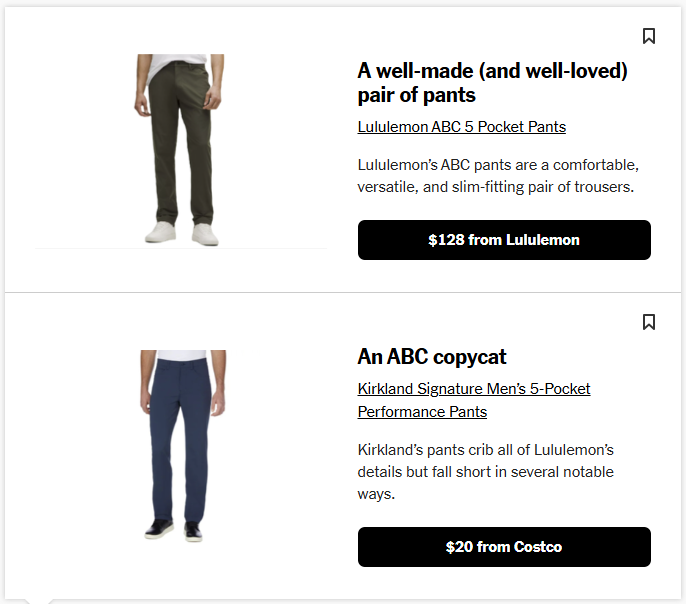This screenshot has width=686, height=604.
Task: Click the Lululemon's ABC pants description text
Action: pyautogui.click(x=498, y=176)
